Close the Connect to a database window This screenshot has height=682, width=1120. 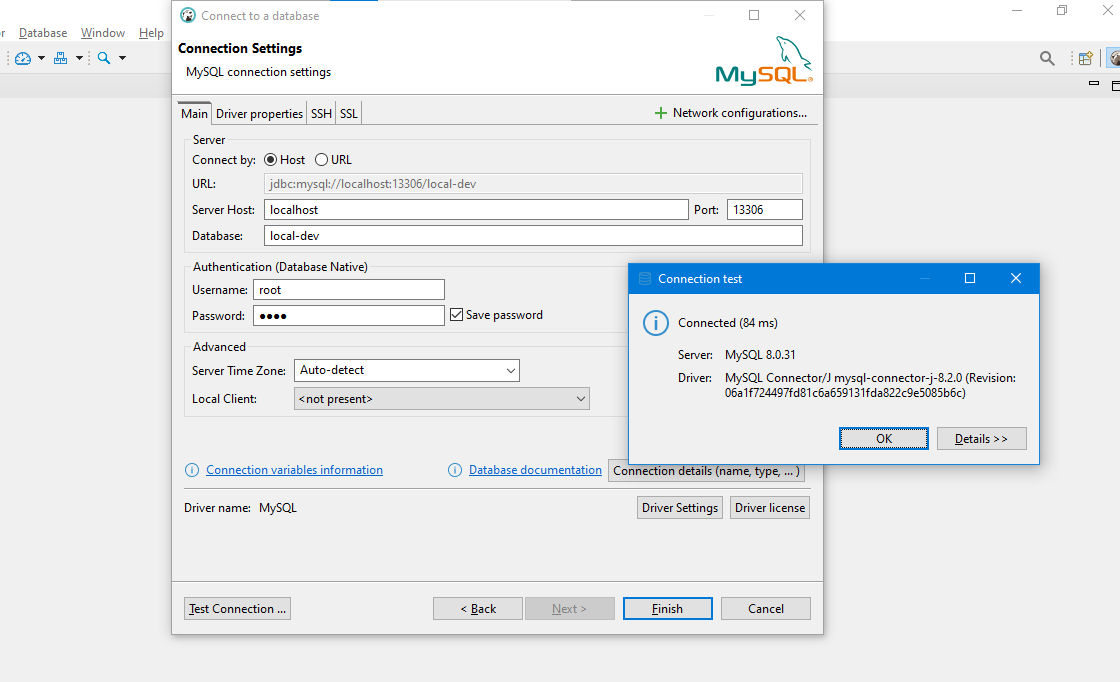(800, 15)
